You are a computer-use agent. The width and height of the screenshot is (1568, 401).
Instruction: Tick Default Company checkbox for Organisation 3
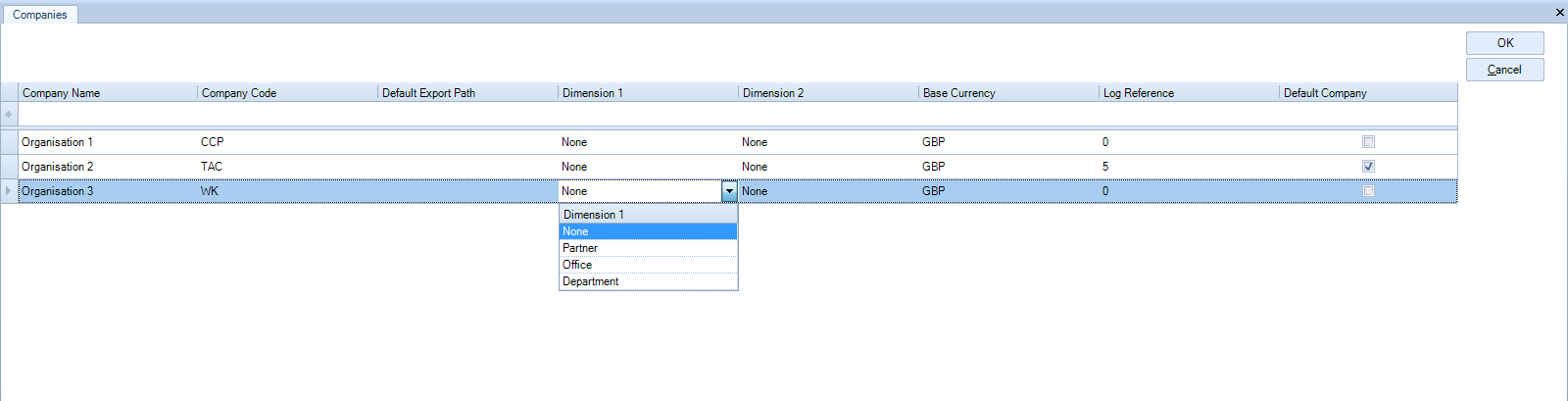click(x=1368, y=191)
